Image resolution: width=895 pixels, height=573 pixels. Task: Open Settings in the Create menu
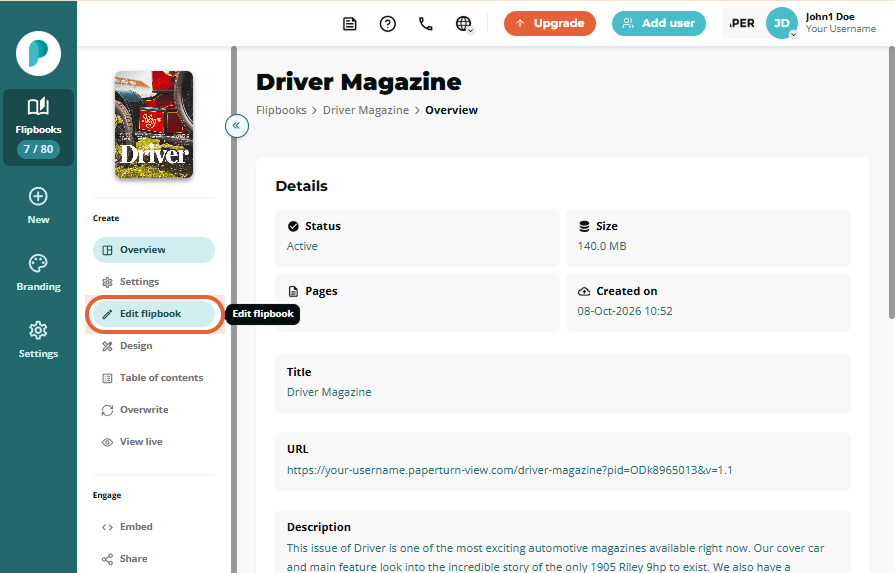pyautogui.click(x=154, y=282)
